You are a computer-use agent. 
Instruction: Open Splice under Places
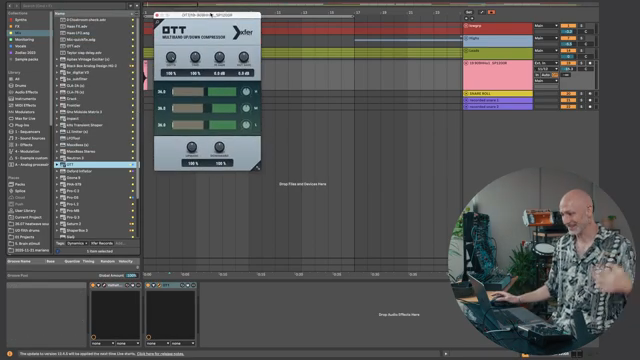(20, 191)
